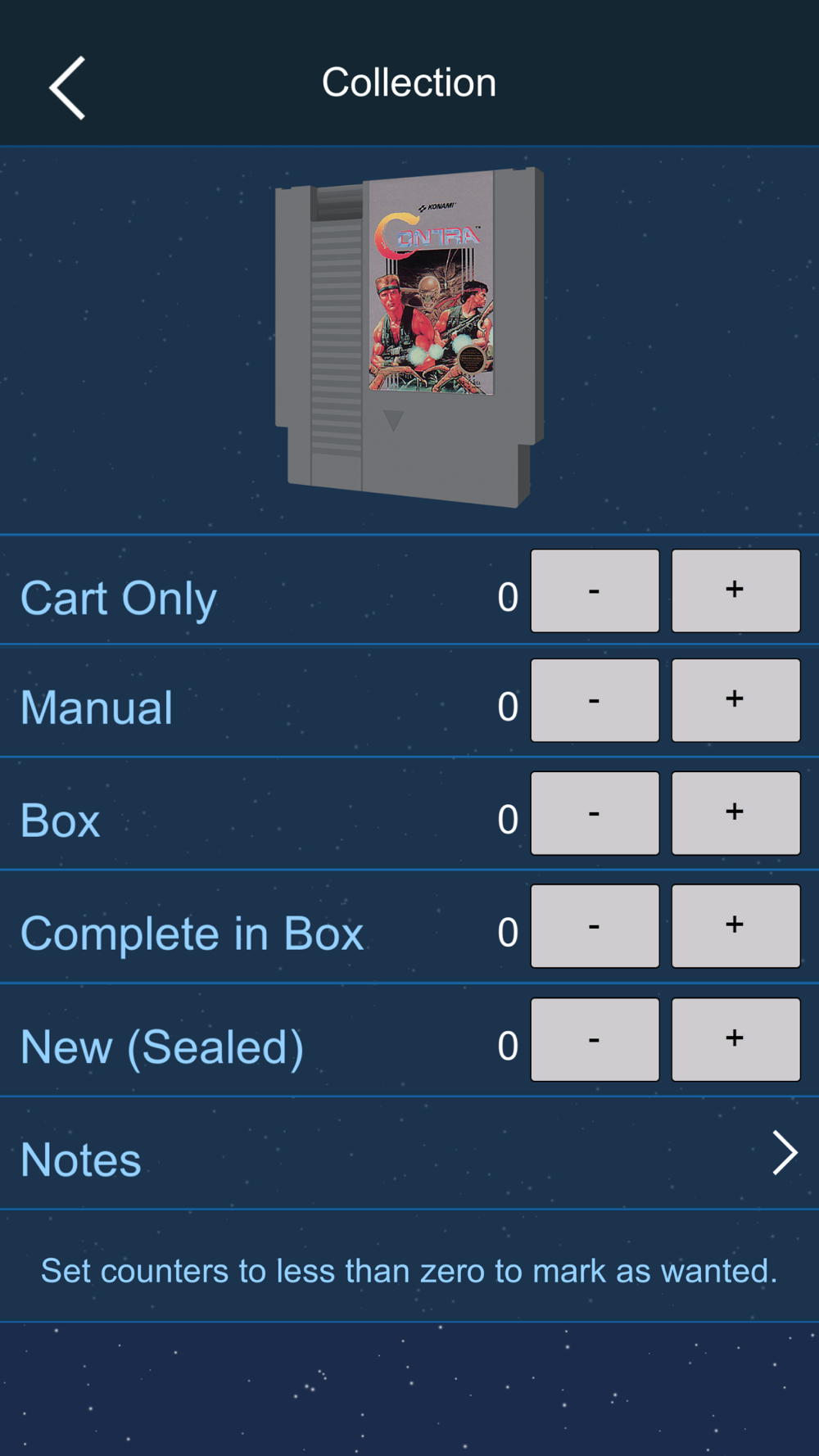The image size is (819, 1456).
Task: Decrement the Box counter
Action: (595, 813)
